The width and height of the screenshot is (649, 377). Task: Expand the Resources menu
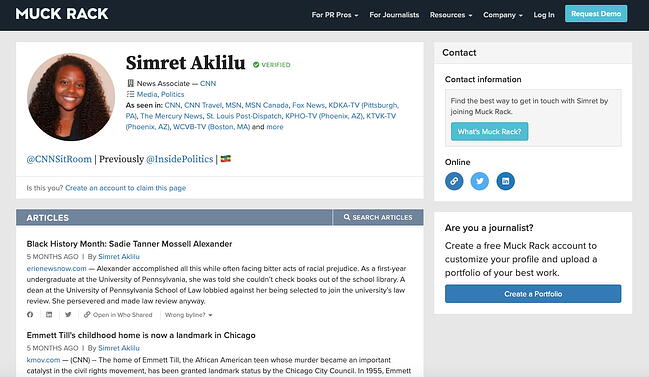pyautogui.click(x=451, y=15)
